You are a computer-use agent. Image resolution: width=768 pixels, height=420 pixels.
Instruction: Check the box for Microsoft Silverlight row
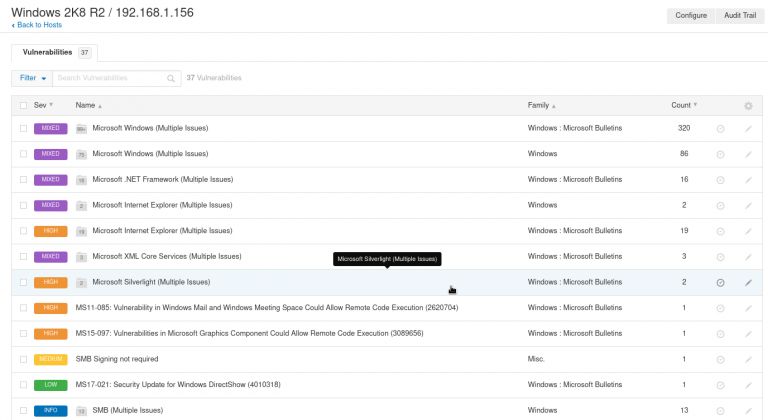coord(24,282)
